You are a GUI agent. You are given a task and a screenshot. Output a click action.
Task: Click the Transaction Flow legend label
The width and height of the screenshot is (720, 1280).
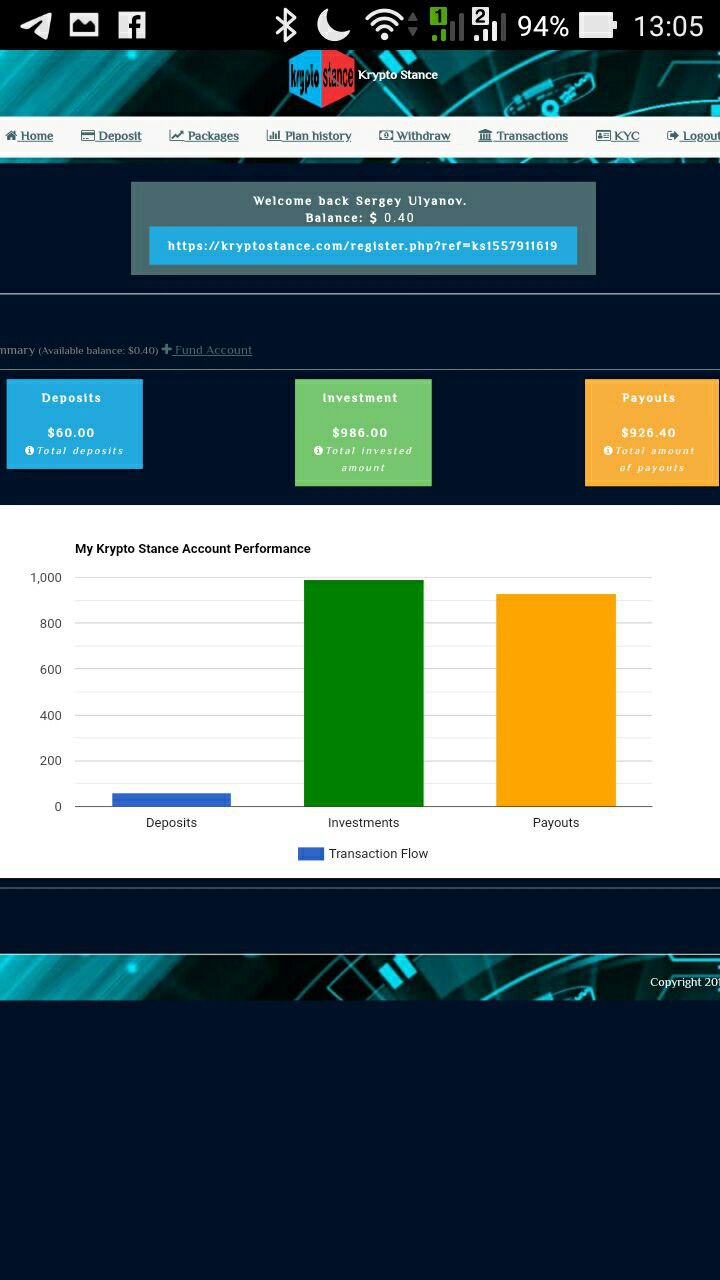tap(378, 854)
